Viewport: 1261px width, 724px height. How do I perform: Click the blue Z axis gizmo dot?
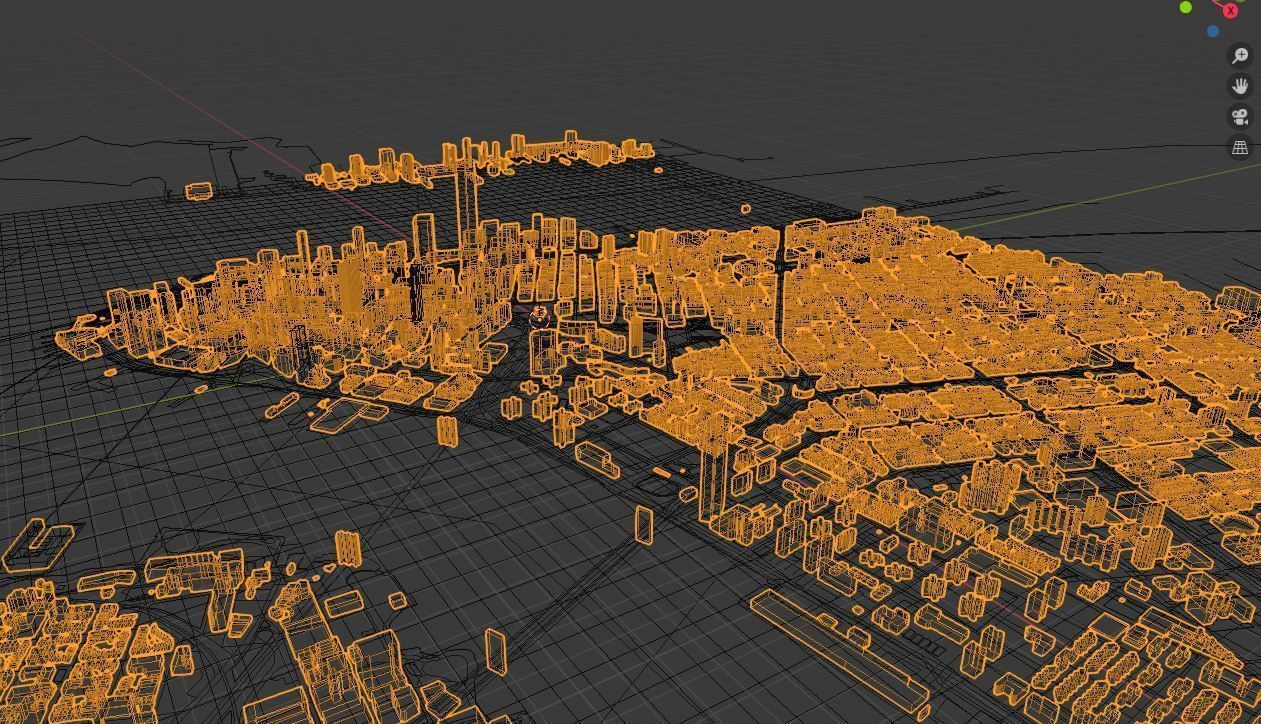pyautogui.click(x=1213, y=31)
